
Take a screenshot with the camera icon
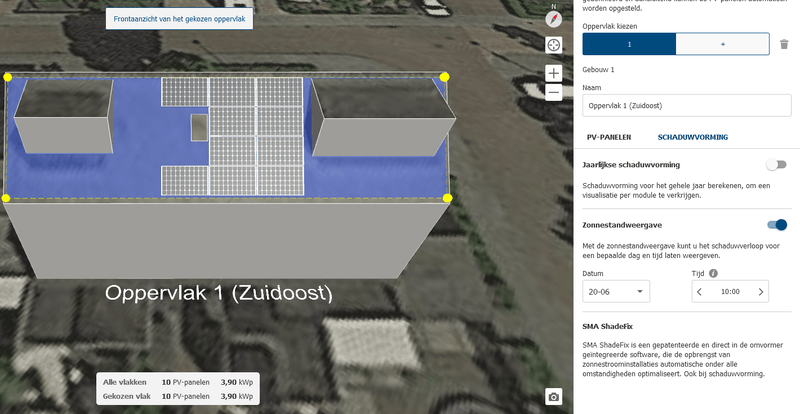pyautogui.click(x=554, y=397)
